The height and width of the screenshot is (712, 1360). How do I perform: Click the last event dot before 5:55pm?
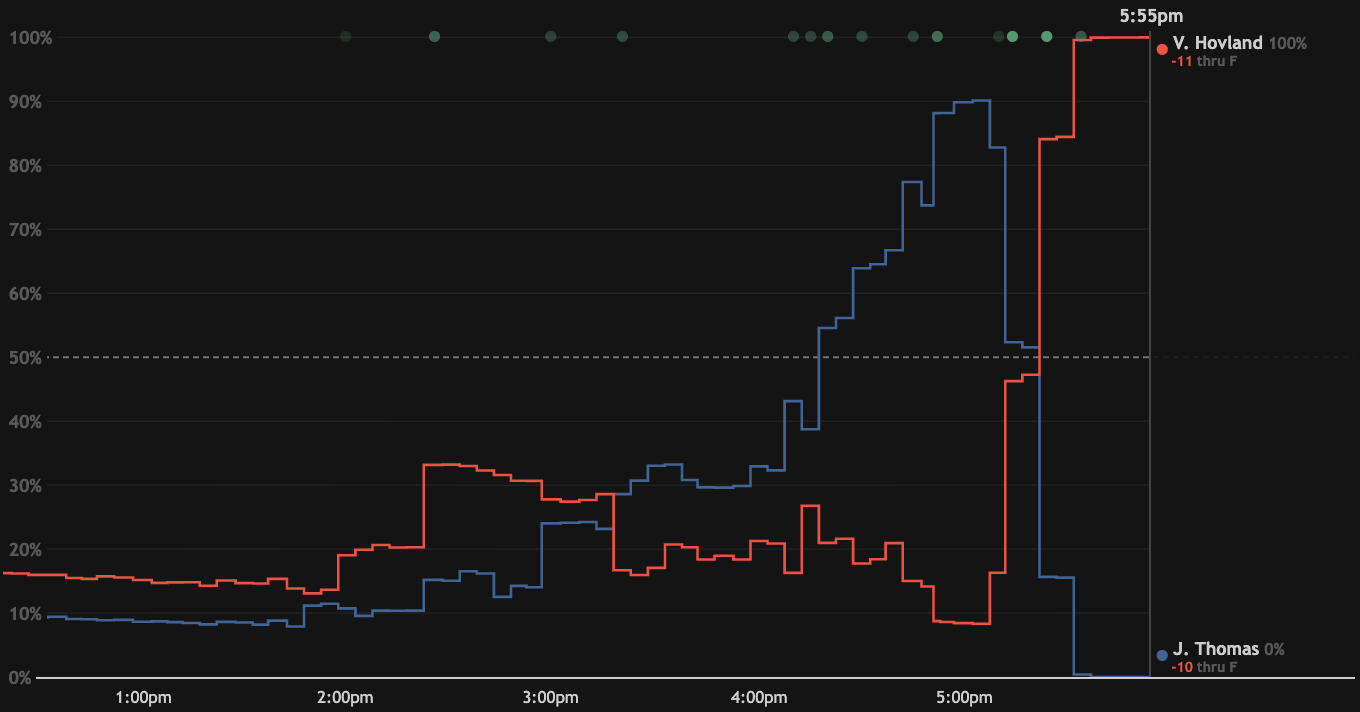[x=1081, y=37]
